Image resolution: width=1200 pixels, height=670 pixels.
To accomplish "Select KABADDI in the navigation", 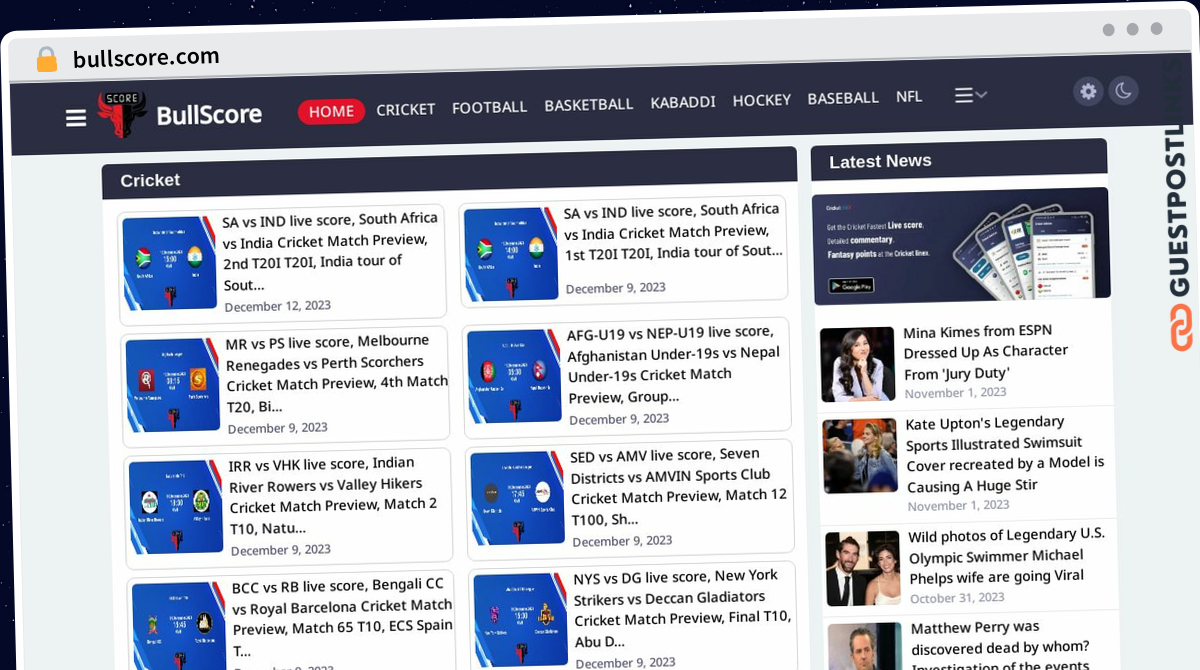I will (683, 102).
